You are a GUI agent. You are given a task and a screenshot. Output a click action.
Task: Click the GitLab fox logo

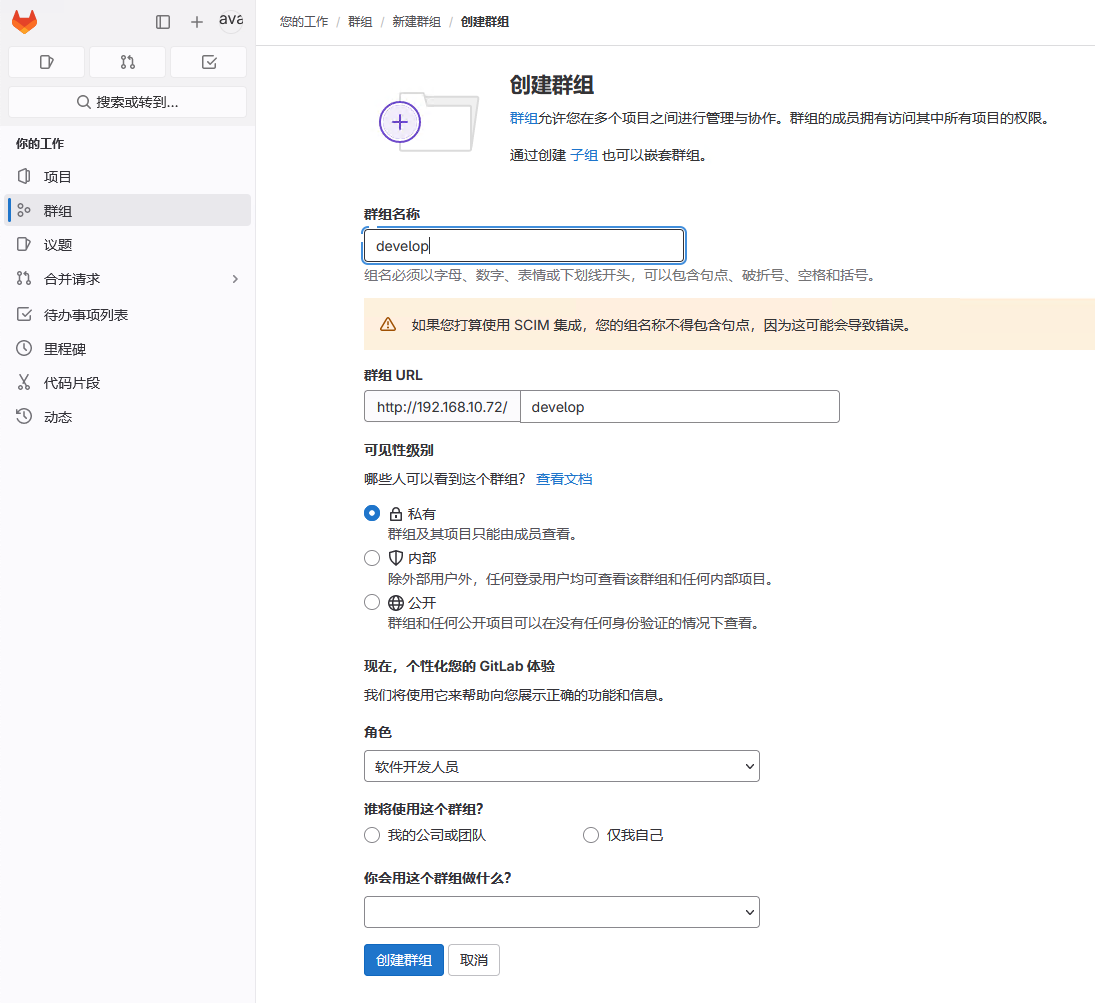(24, 22)
